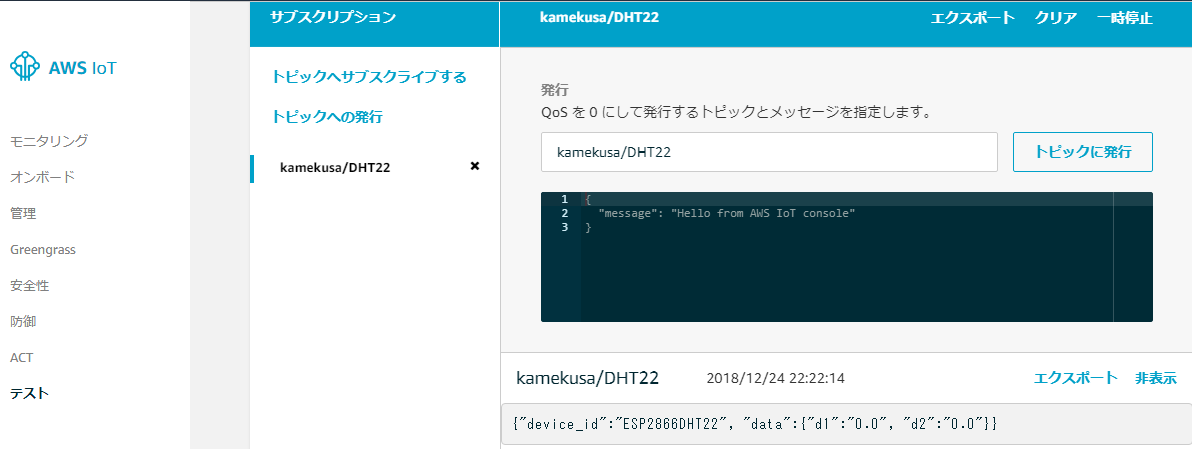
Task: Click into the JSON message editor
Action: pyautogui.click(x=847, y=257)
